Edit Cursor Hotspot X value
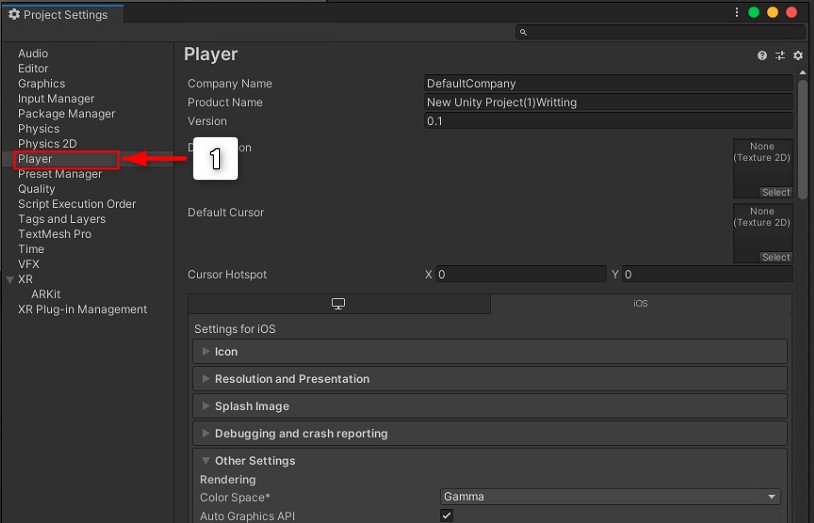Viewport: 814px width, 523px height. click(x=521, y=274)
